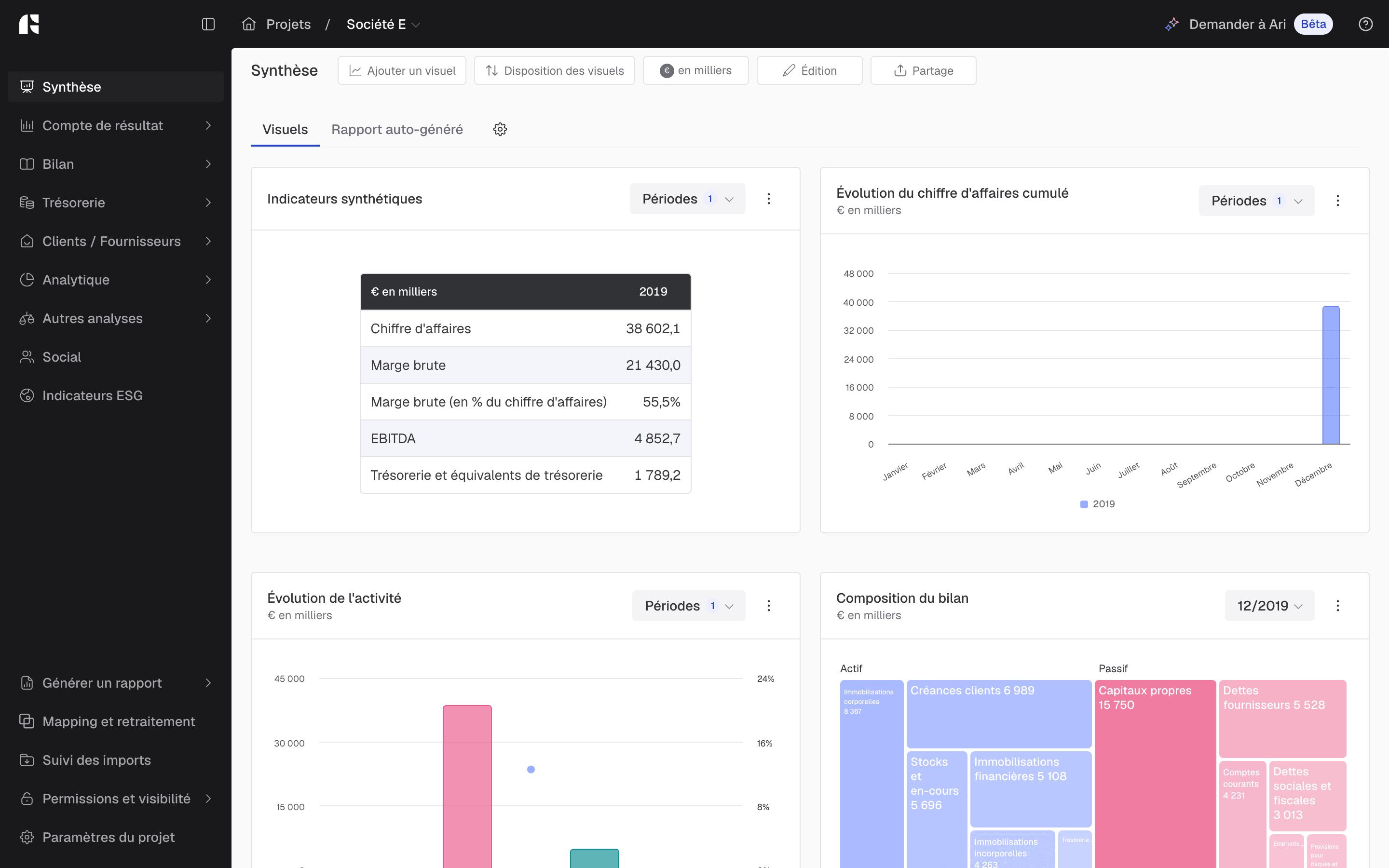Click the Clients / Fournisseurs icon

click(27, 241)
